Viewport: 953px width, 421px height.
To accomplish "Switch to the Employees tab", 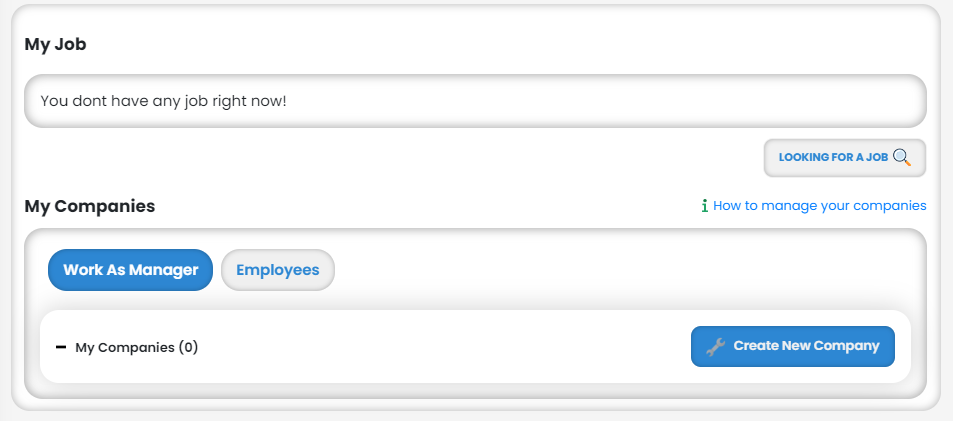I will (x=277, y=270).
